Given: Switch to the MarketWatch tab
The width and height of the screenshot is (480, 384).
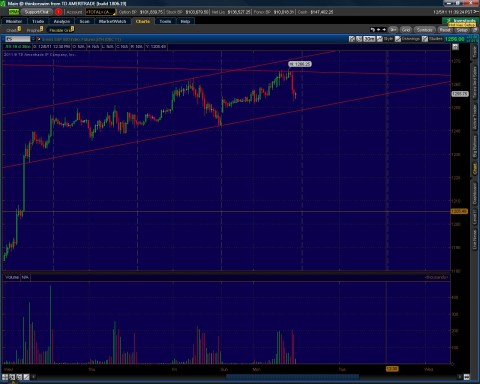Looking at the screenshot, I should [x=112, y=21].
